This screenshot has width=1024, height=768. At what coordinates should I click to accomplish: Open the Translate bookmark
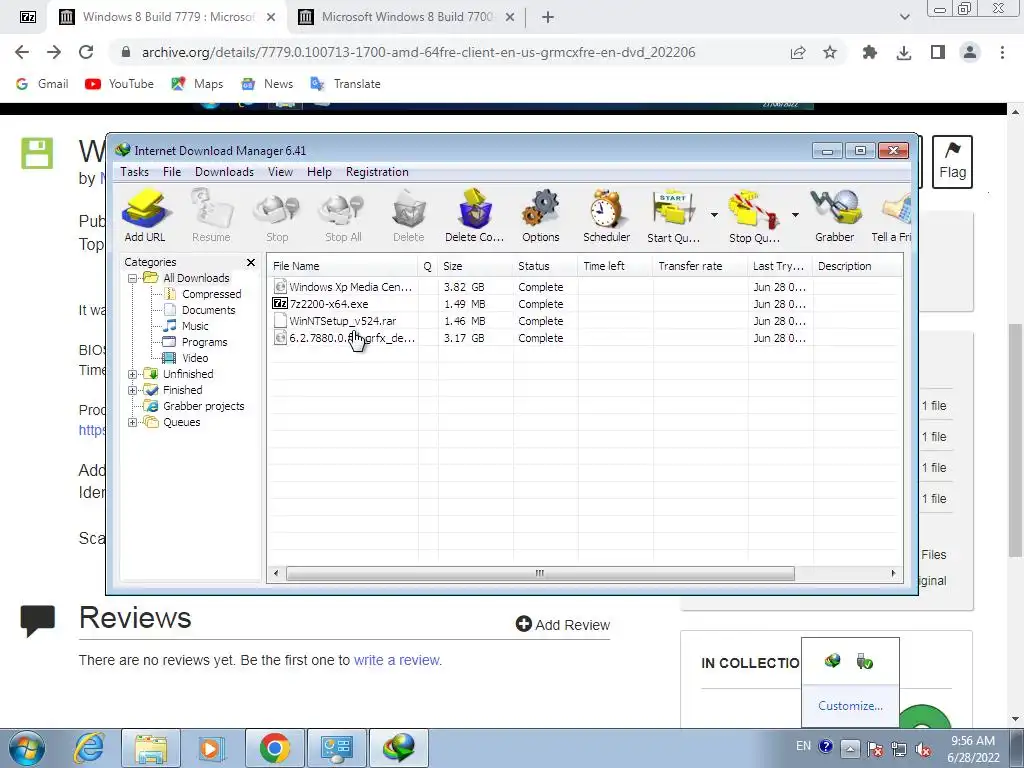(346, 84)
